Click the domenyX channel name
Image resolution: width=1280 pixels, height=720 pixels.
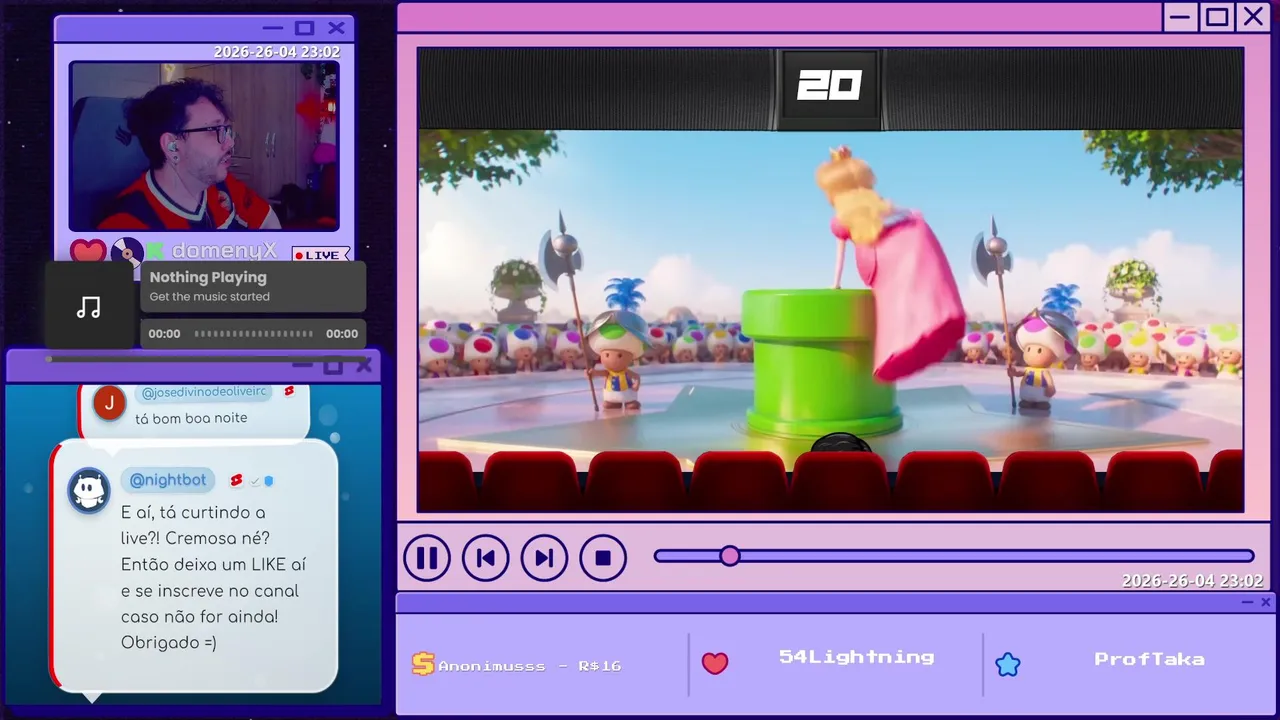click(223, 252)
